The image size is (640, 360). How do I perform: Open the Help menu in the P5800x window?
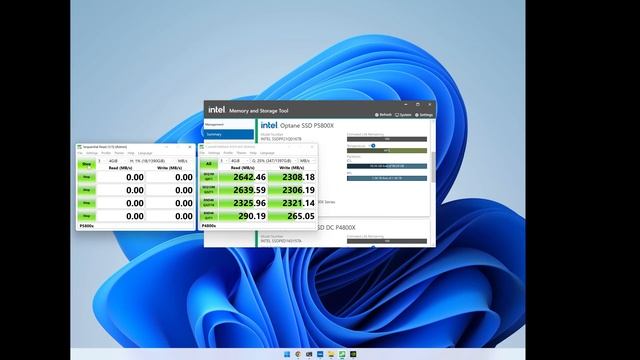coord(131,153)
